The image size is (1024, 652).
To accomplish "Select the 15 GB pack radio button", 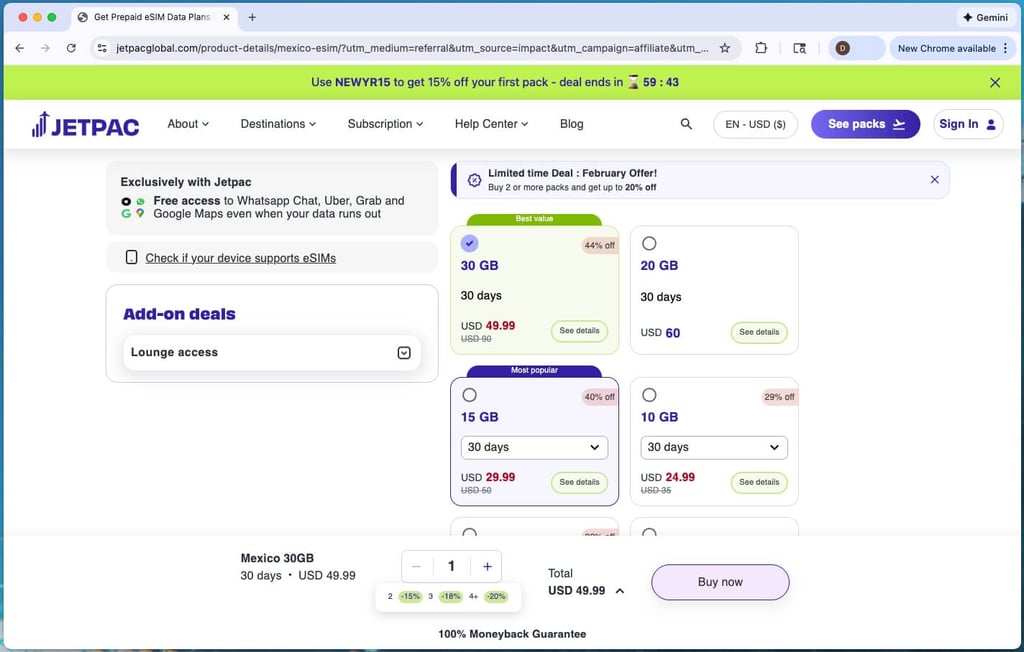I will [470, 395].
